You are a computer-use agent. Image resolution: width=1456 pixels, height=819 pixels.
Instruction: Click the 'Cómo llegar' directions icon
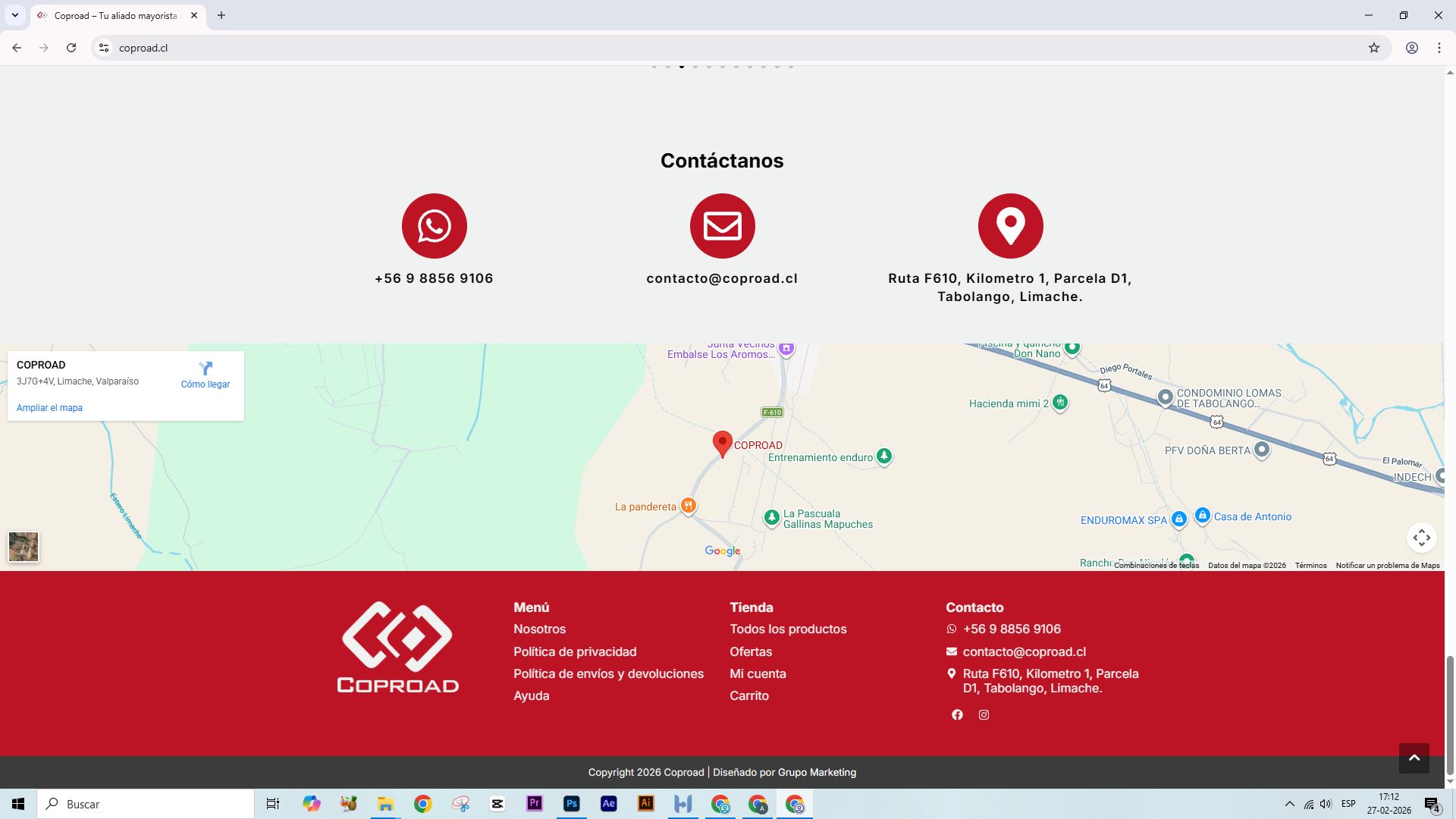coord(206,369)
